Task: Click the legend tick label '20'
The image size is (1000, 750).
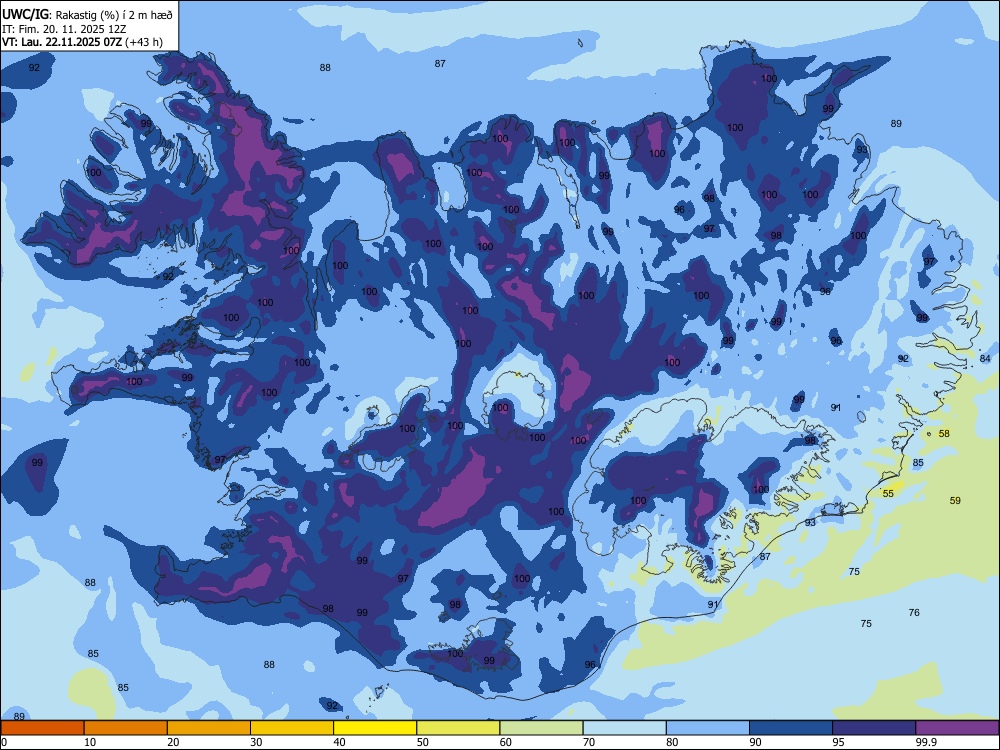Action: 173,742
